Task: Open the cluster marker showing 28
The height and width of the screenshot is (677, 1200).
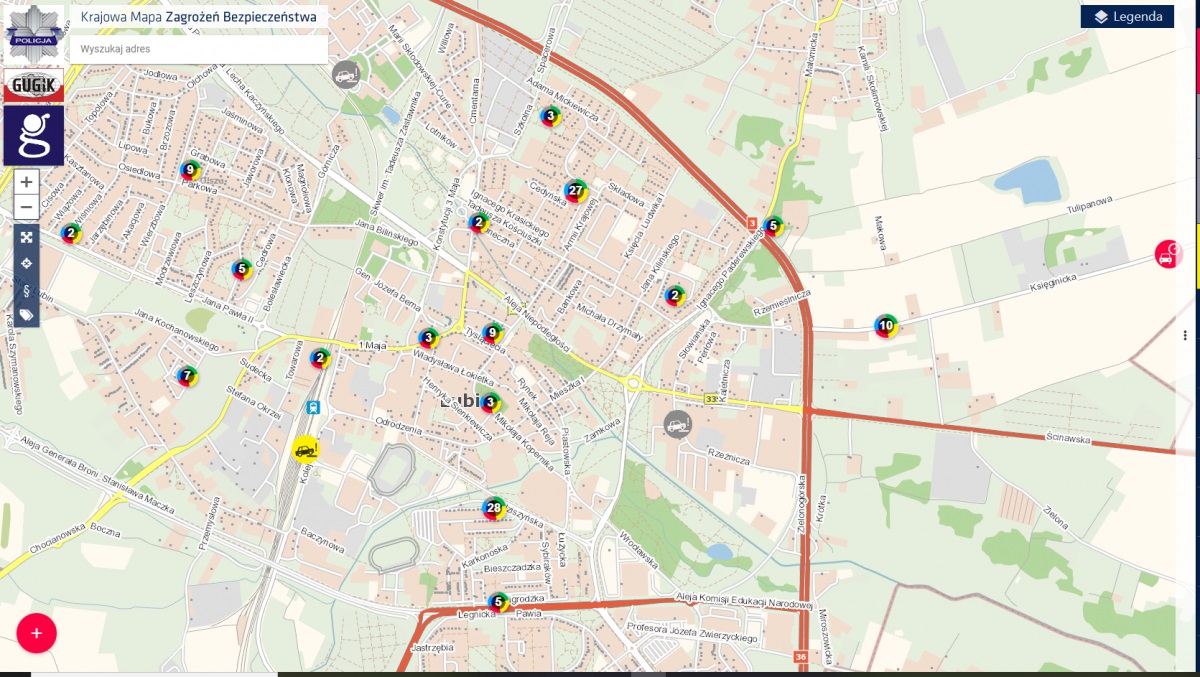Action: 493,508
